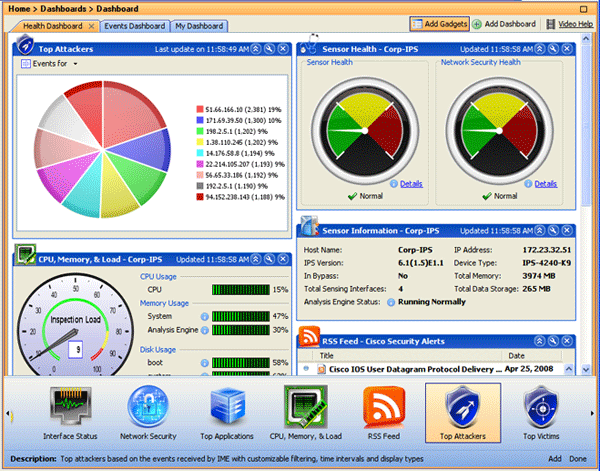Switch to Events Dashboard tab
This screenshot has height=471, width=600.
[135, 26]
